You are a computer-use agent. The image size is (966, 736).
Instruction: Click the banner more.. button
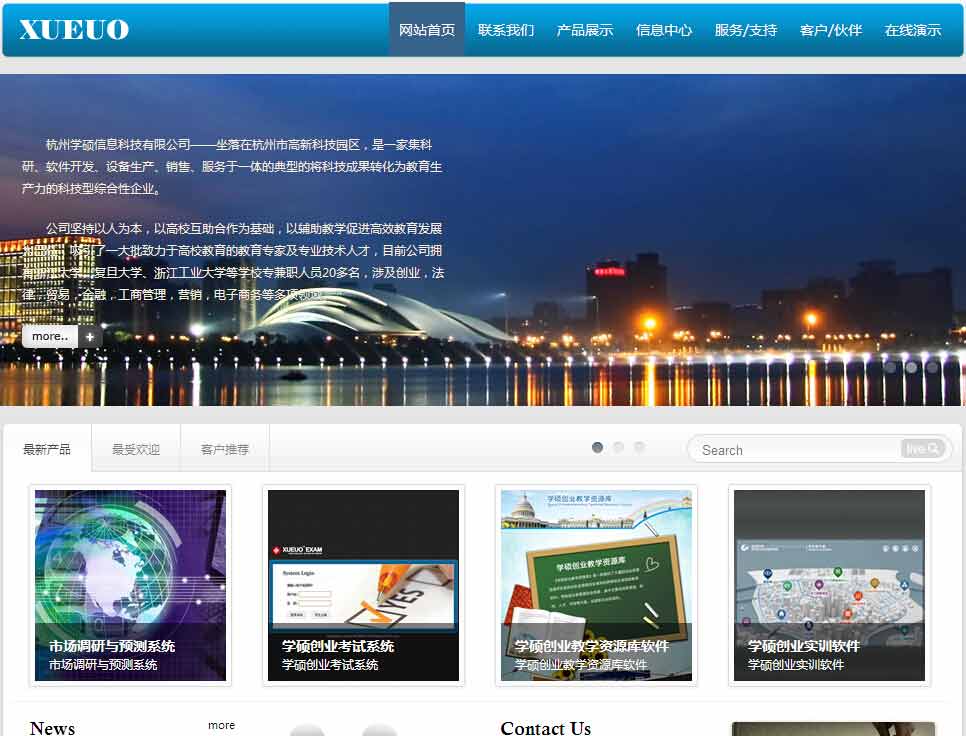tap(50, 337)
